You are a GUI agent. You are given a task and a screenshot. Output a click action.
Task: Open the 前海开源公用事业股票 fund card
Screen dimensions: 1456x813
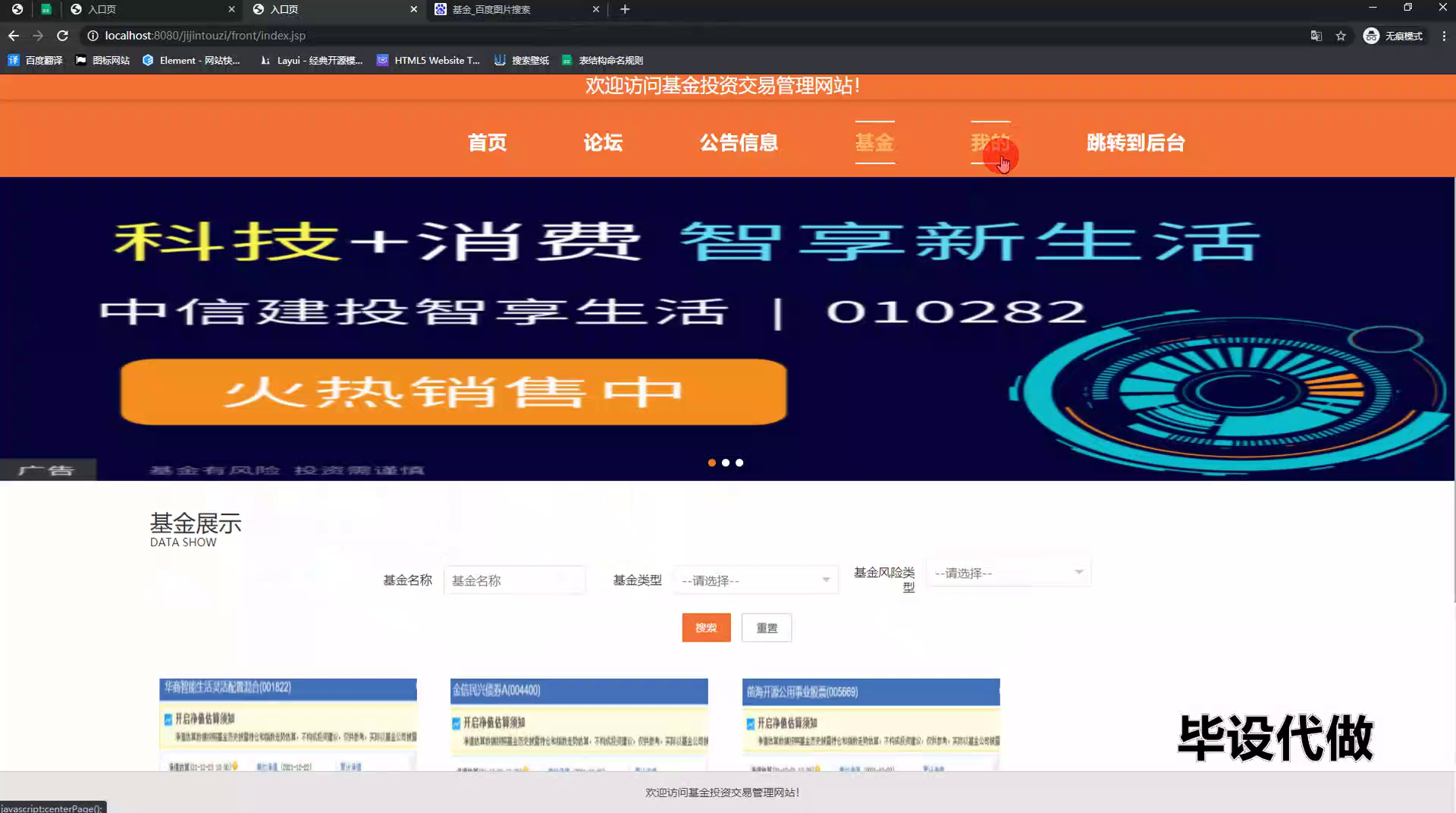point(871,725)
